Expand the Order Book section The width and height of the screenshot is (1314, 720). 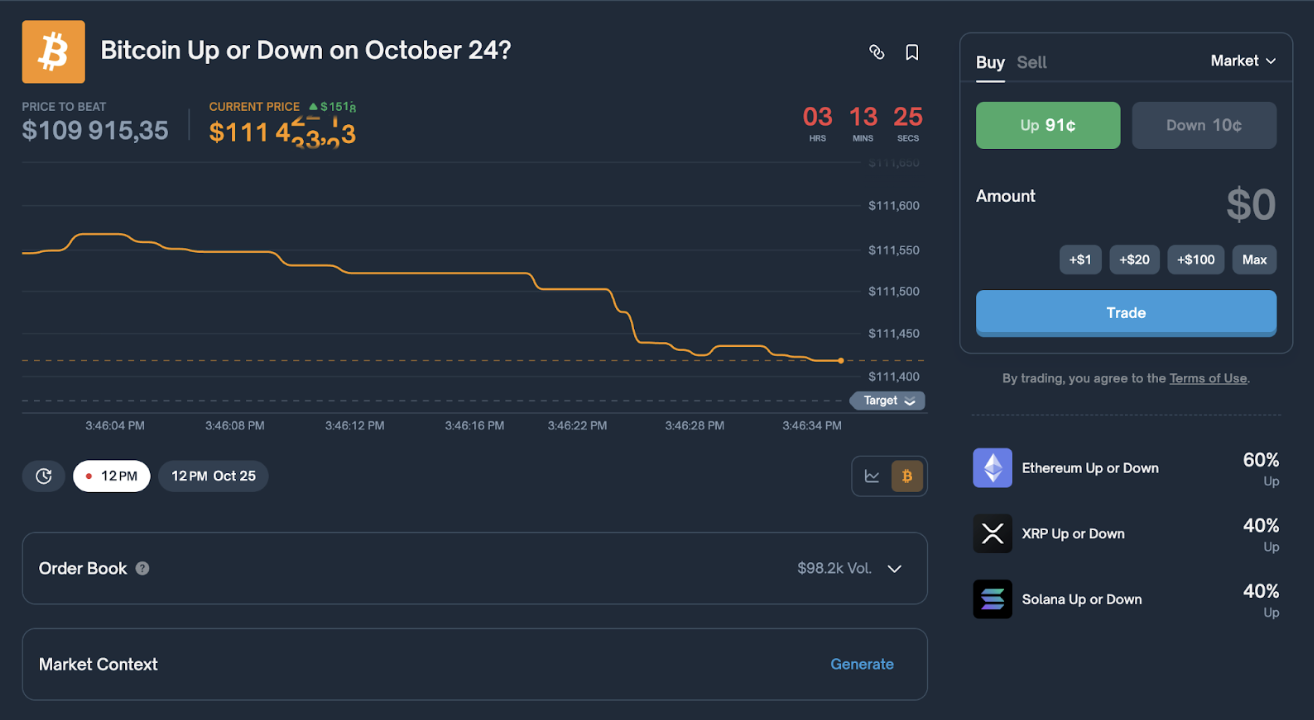pos(894,568)
